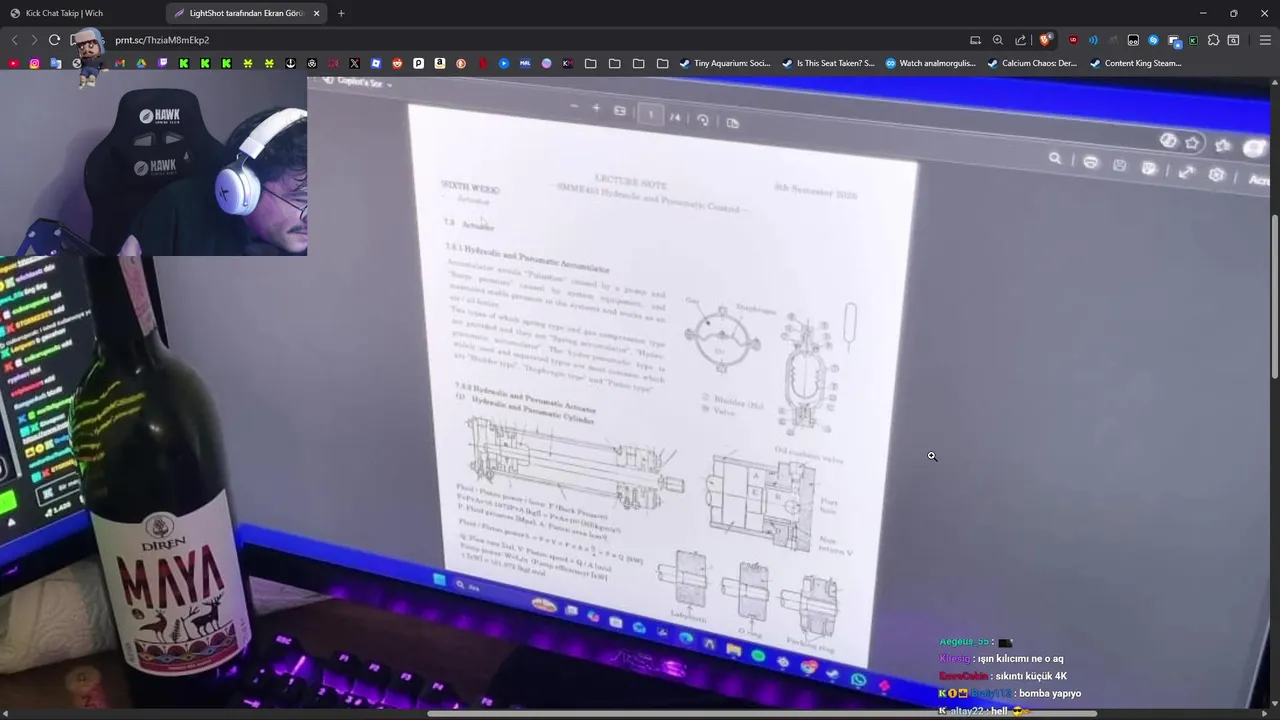
Task: Open the X (Twitter) bookmark icon
Action: tap(354, 63)
